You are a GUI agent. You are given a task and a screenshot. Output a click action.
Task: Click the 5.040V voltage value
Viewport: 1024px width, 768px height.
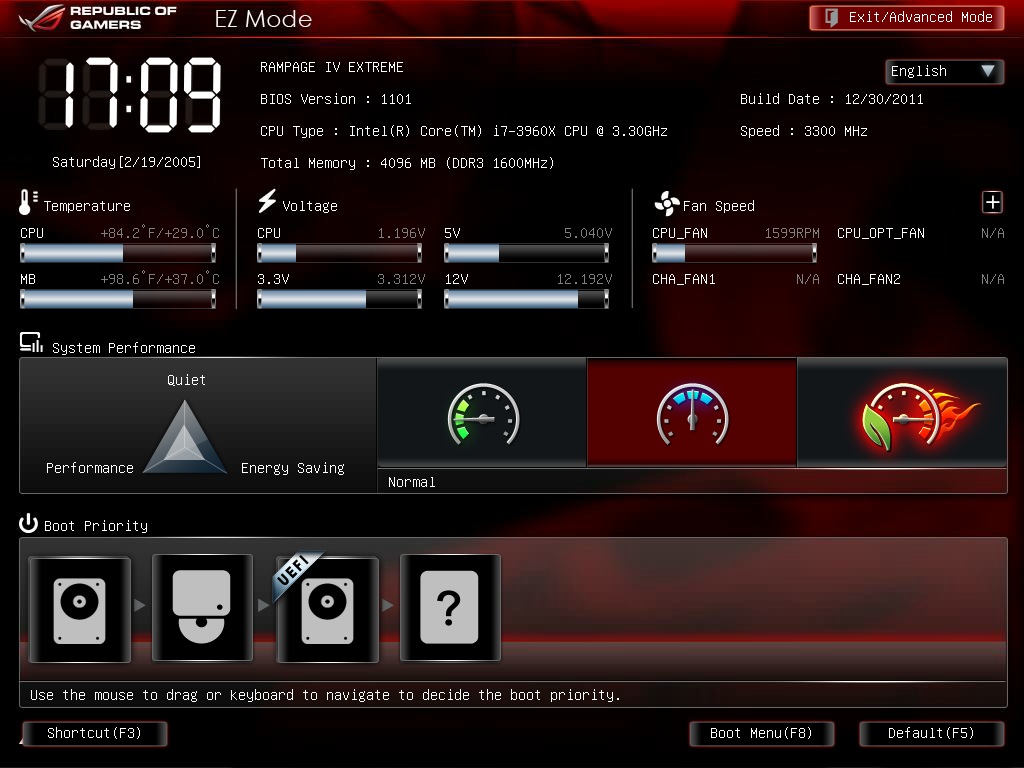(588, 233)
